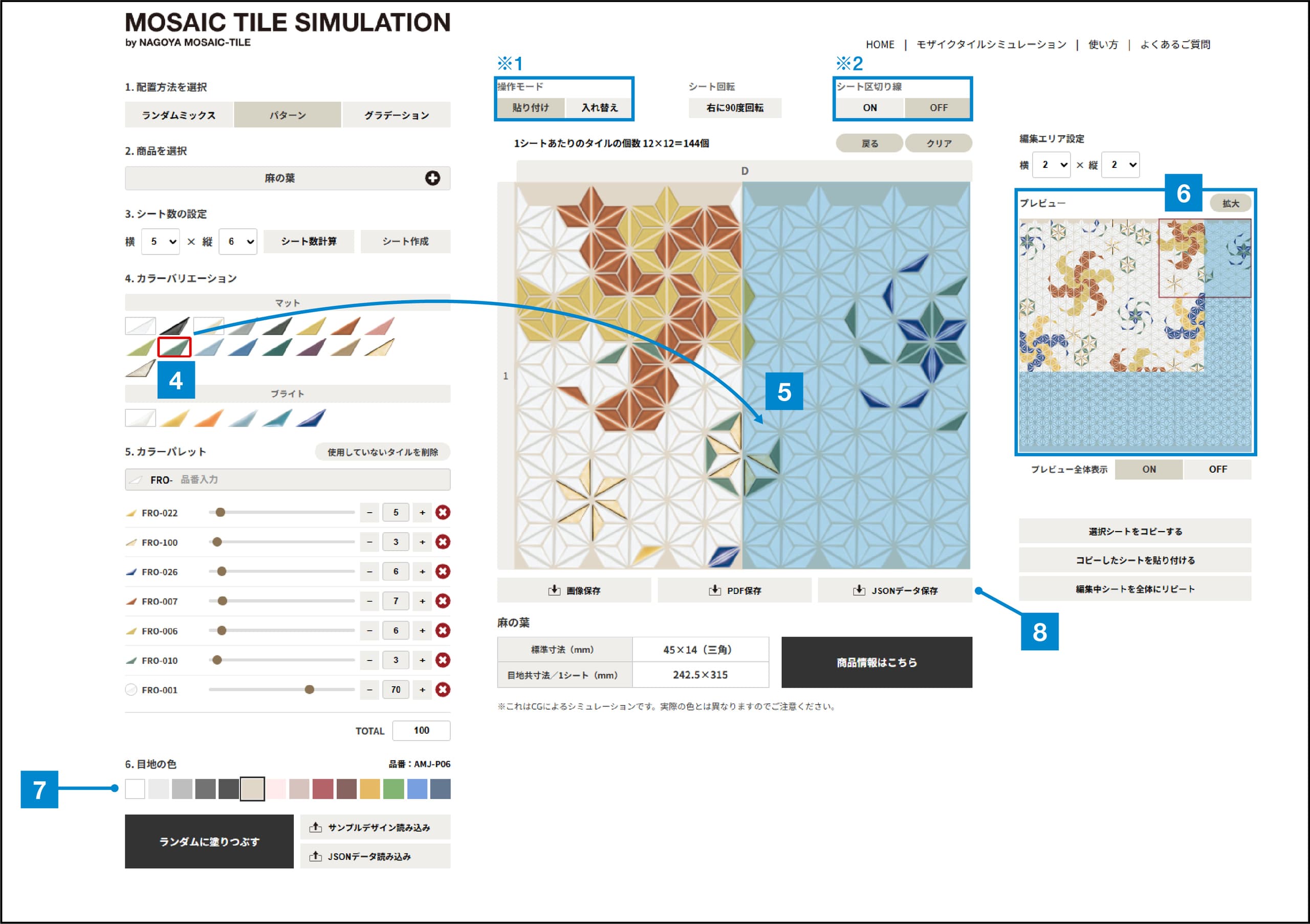Switch operation mode to 入れ替え

point(599,108)
